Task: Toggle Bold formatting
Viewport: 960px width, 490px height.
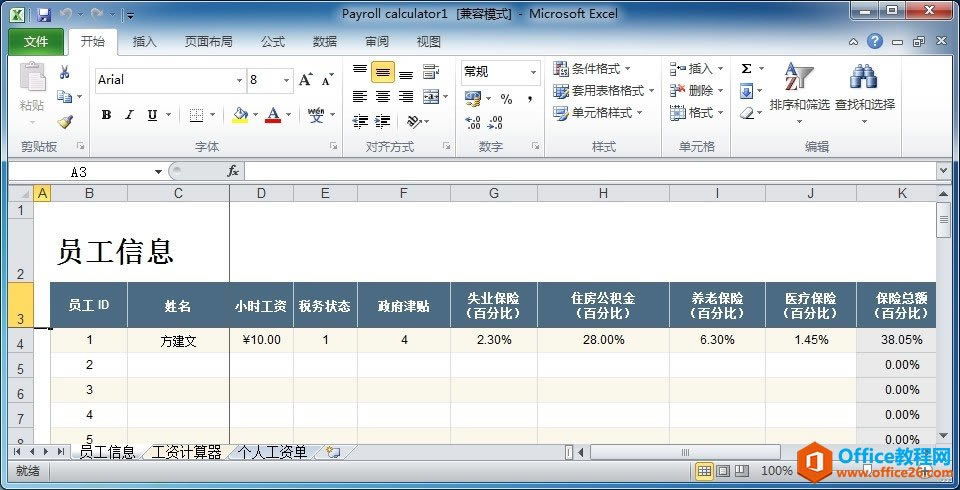Action: coord(107,115)
